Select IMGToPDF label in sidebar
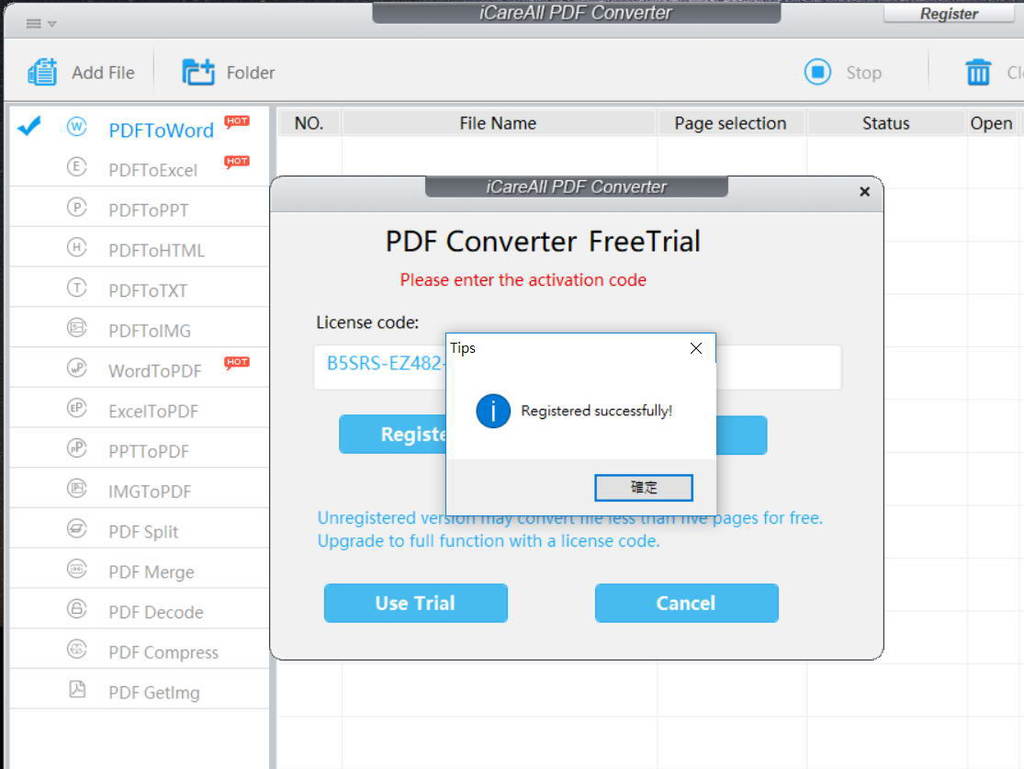1024x769 pixels. coord(150,492)
